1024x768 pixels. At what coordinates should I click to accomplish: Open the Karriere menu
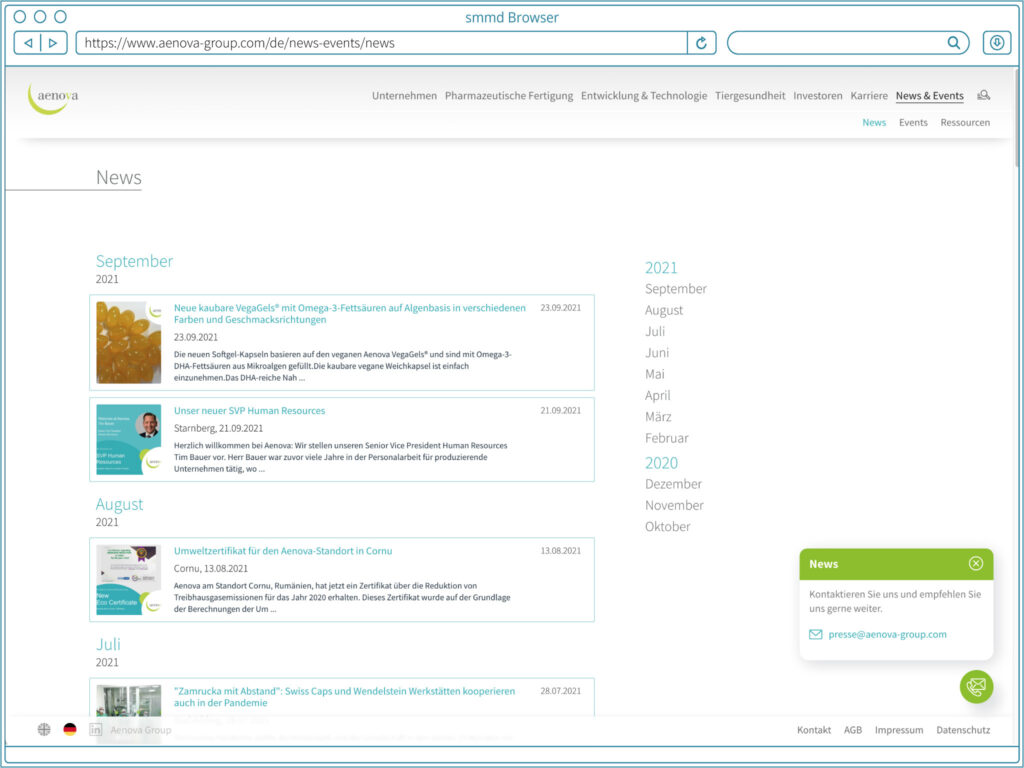869,95
